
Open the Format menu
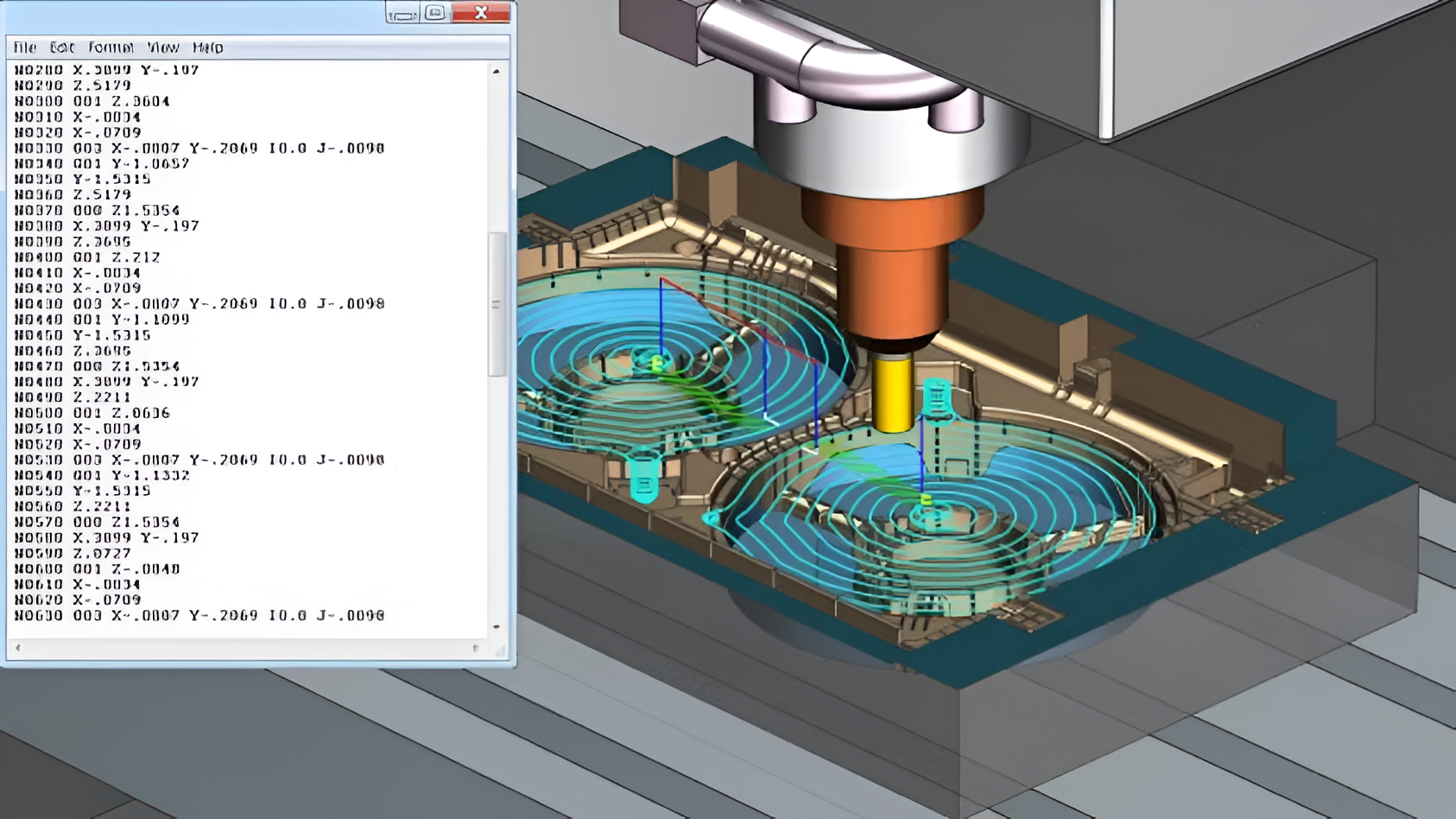pos(111,48)
